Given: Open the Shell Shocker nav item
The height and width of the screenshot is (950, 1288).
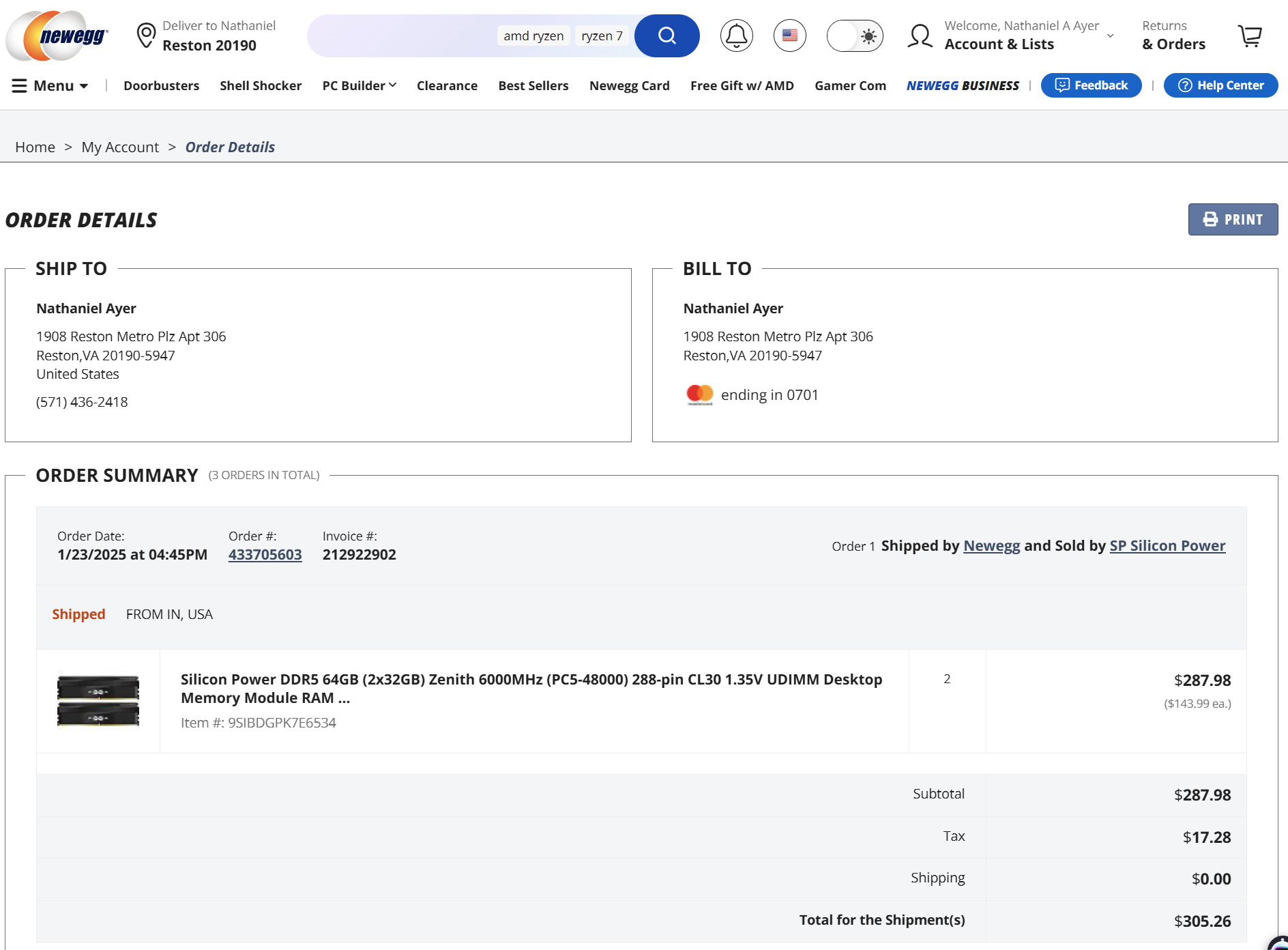Looking at the screenshot, I should (x=261, y=86).
